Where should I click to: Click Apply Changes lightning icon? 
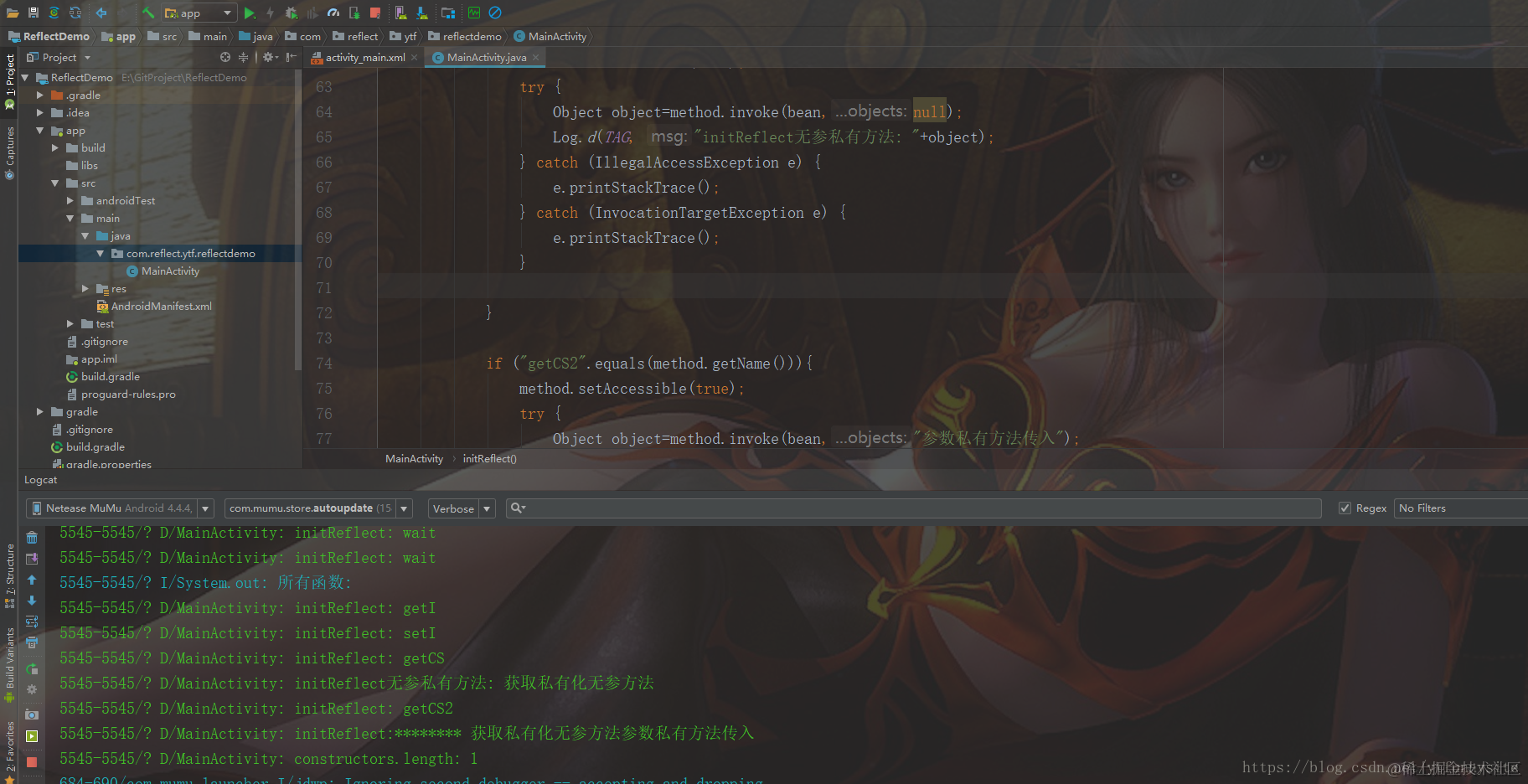click(x=270, y=13)
